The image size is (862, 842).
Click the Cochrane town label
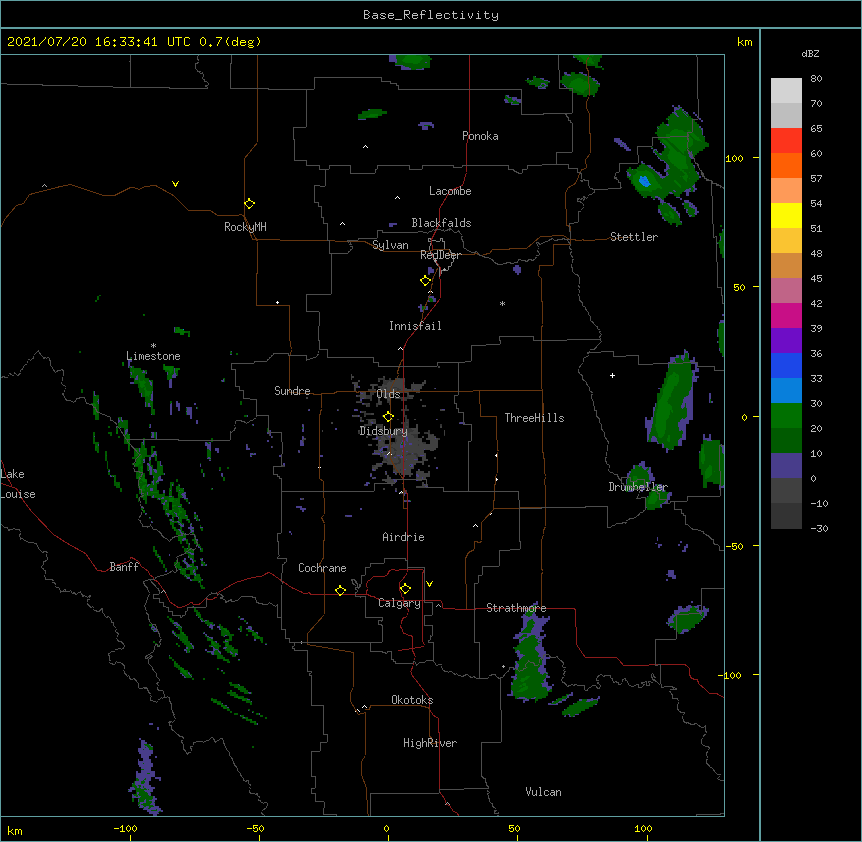click(x=322, y=568)
